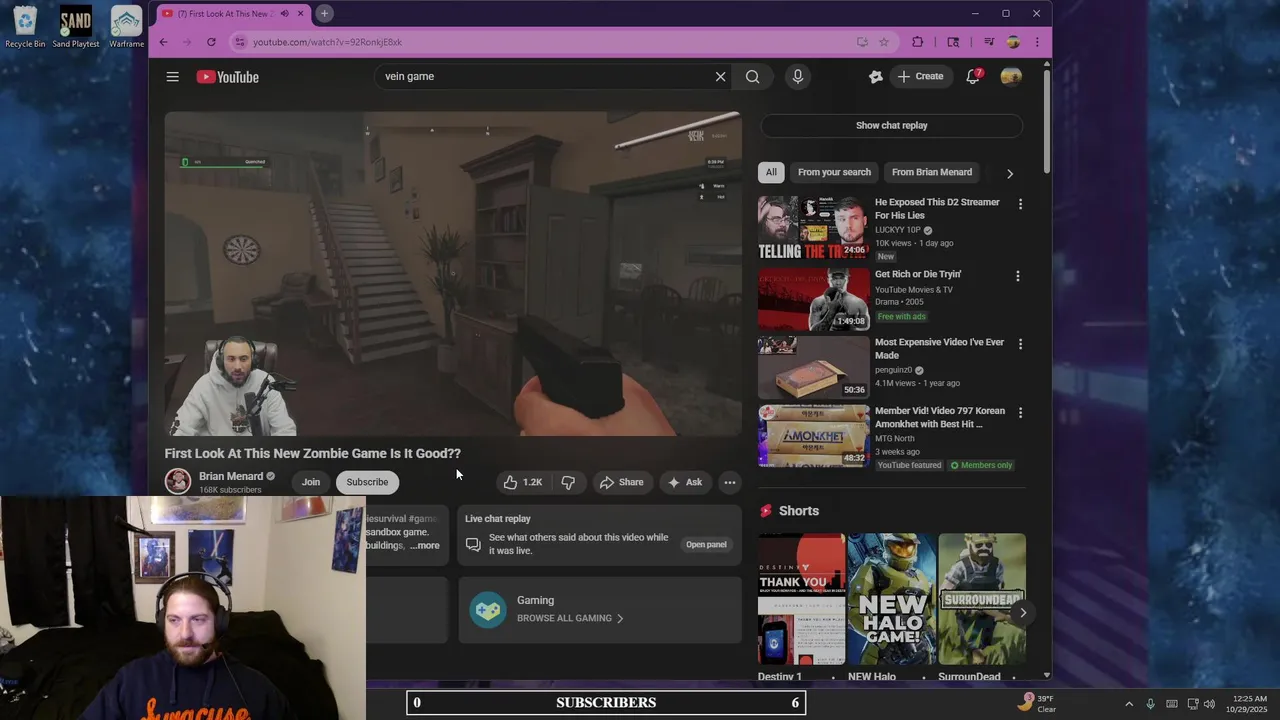Select the 'All' filter chip
The height and width of the screenshot is (720, 1280).
771,172
